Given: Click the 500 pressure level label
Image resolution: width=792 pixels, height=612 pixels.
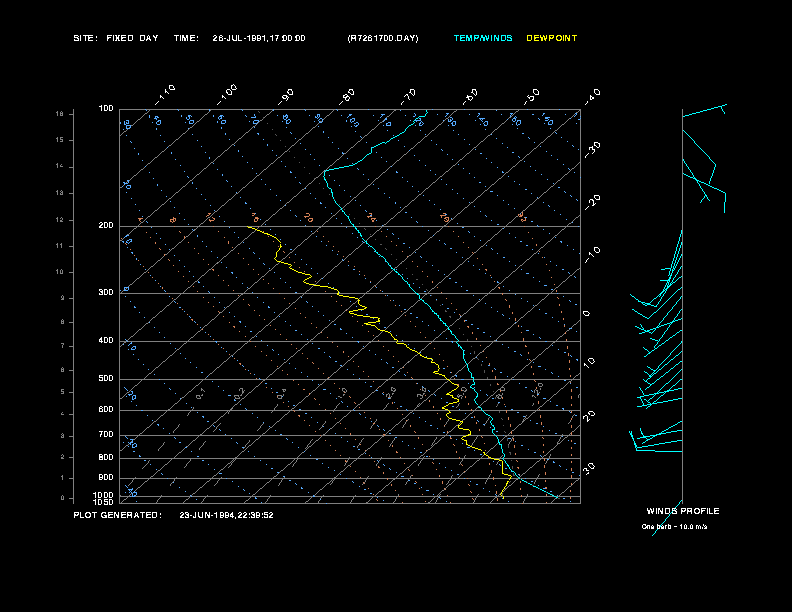Looking at the screenshot, I should point(106,378).
